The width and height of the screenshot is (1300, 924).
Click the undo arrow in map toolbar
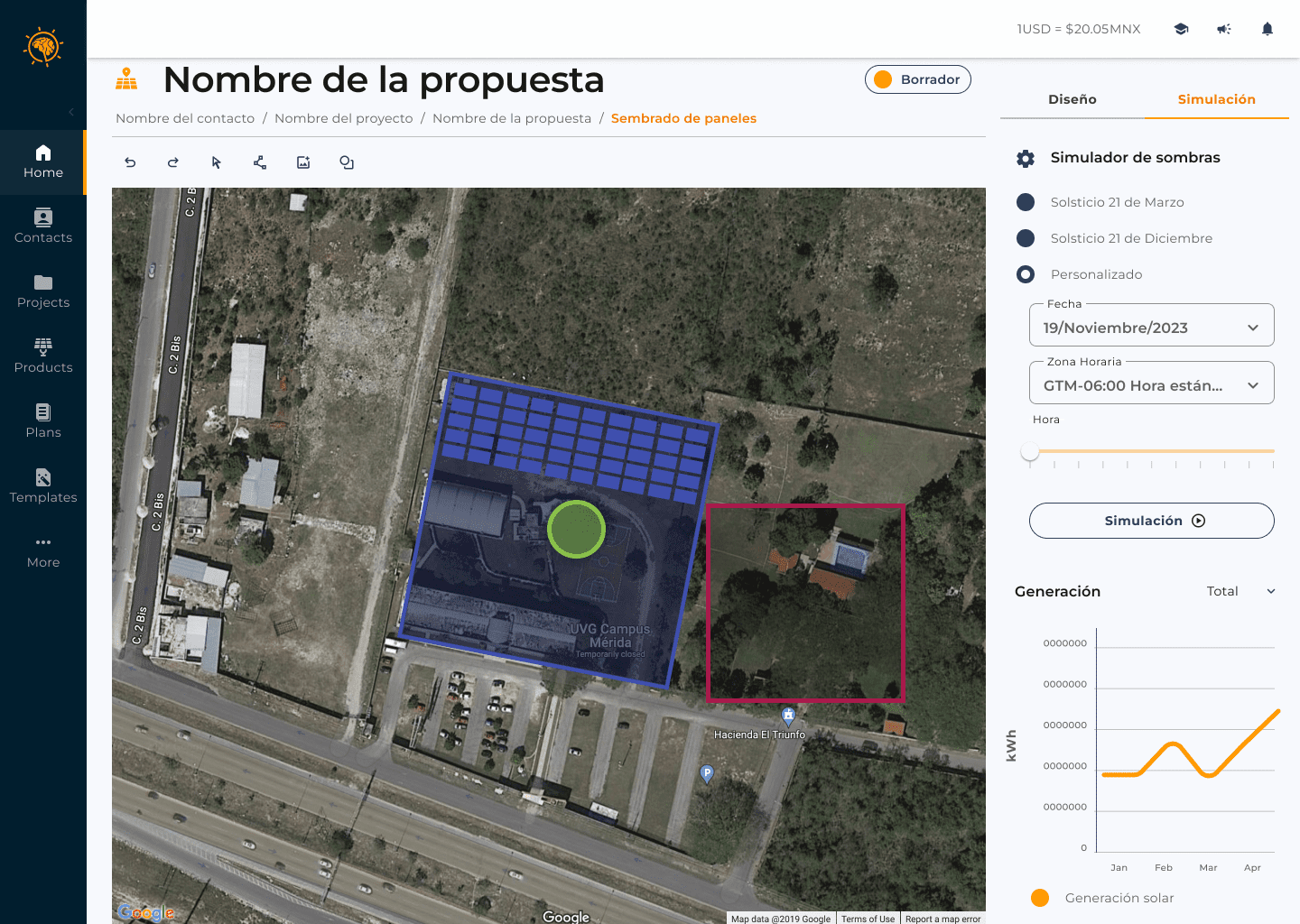tap(130, 162)
